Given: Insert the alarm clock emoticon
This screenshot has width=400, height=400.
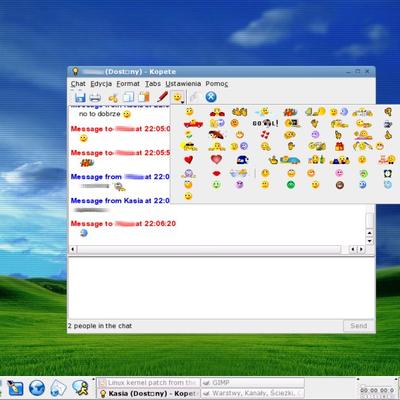Looking at the screenshot, I should tap(388, 173).
